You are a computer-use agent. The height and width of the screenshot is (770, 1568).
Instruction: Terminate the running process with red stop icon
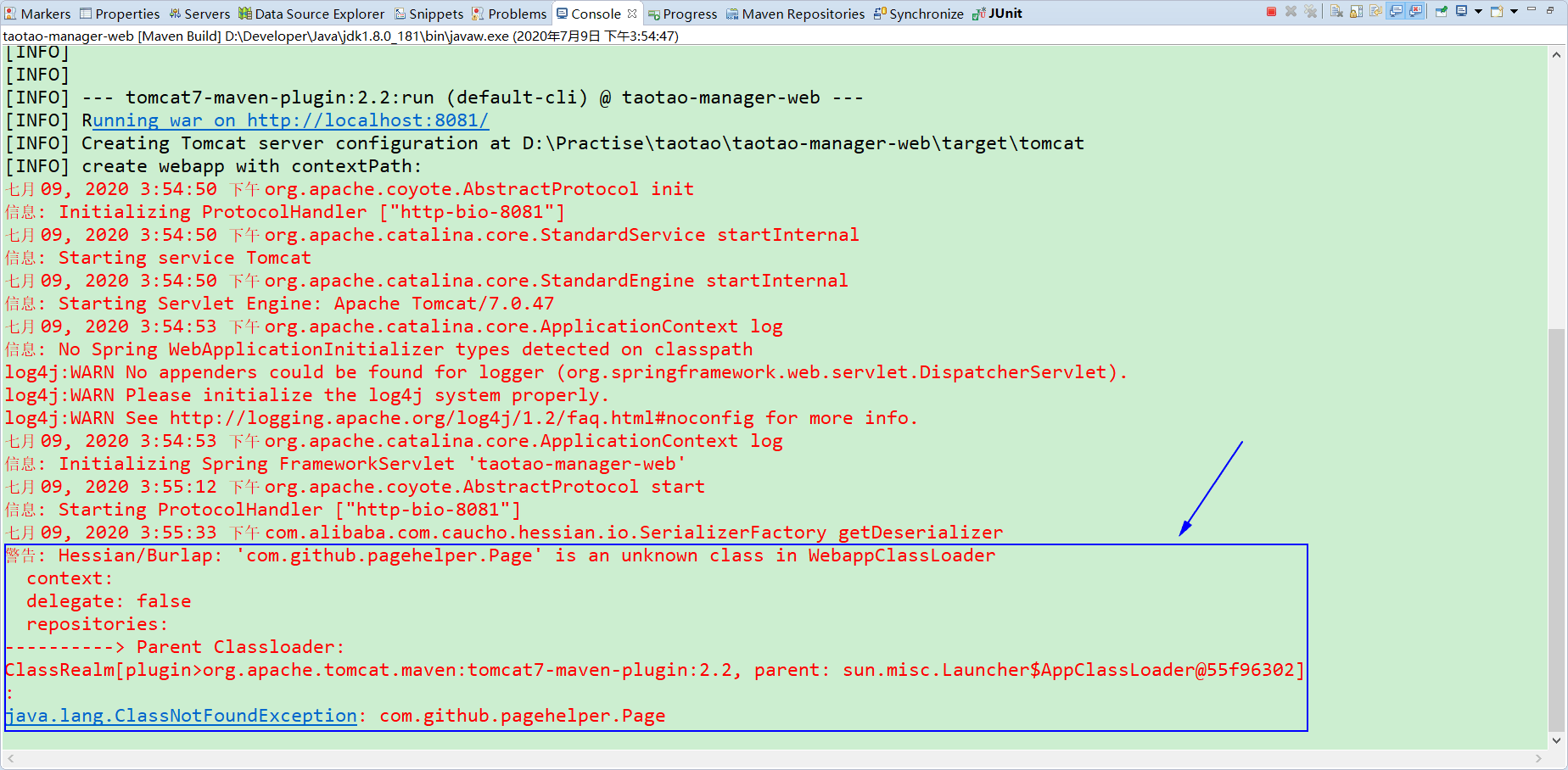[x=1271, y=12]
